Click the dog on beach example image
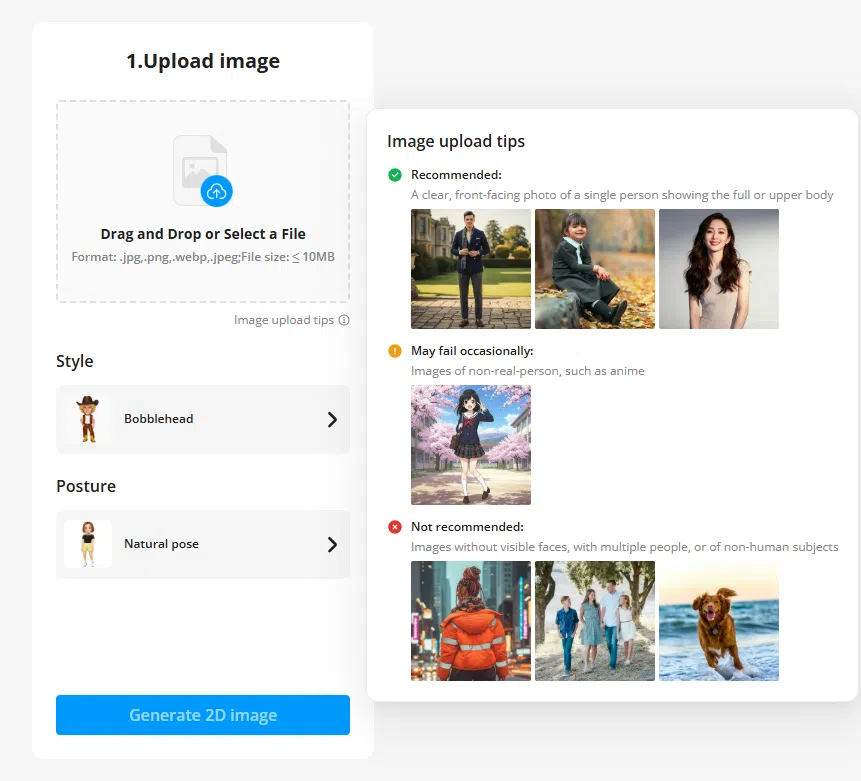Image resolution: width=861 pixels, height=781 pixels. tap(719, 621)
